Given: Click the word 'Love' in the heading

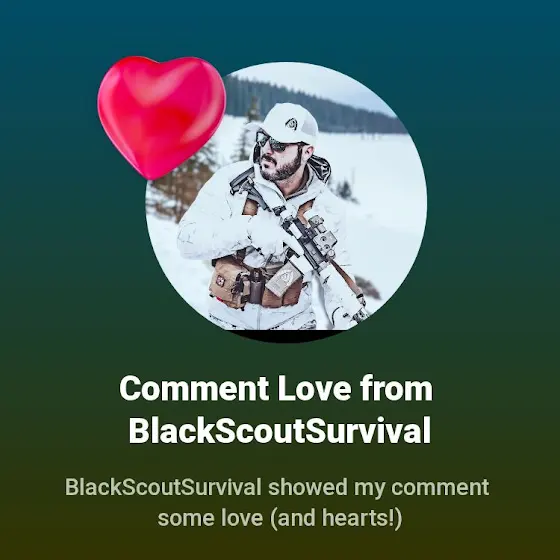Looking at the screenshot, I should 314,389.
